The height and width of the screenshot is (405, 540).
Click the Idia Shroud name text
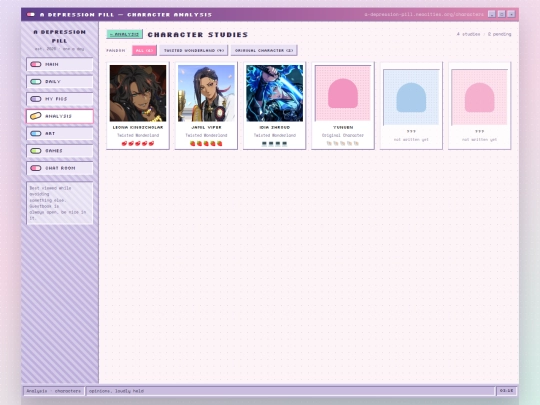tap(274, 127)
